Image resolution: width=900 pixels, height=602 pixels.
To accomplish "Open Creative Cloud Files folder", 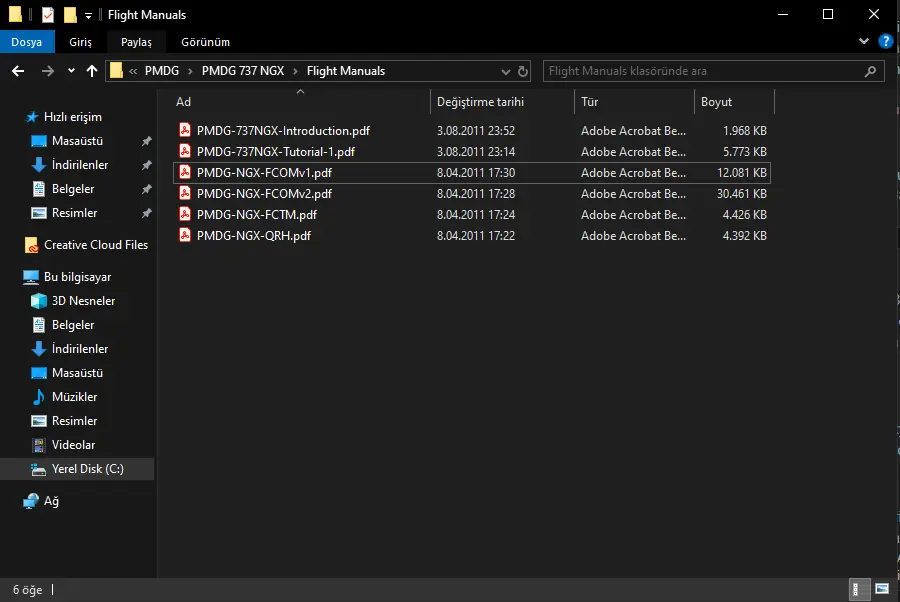I will pos(96,244).
